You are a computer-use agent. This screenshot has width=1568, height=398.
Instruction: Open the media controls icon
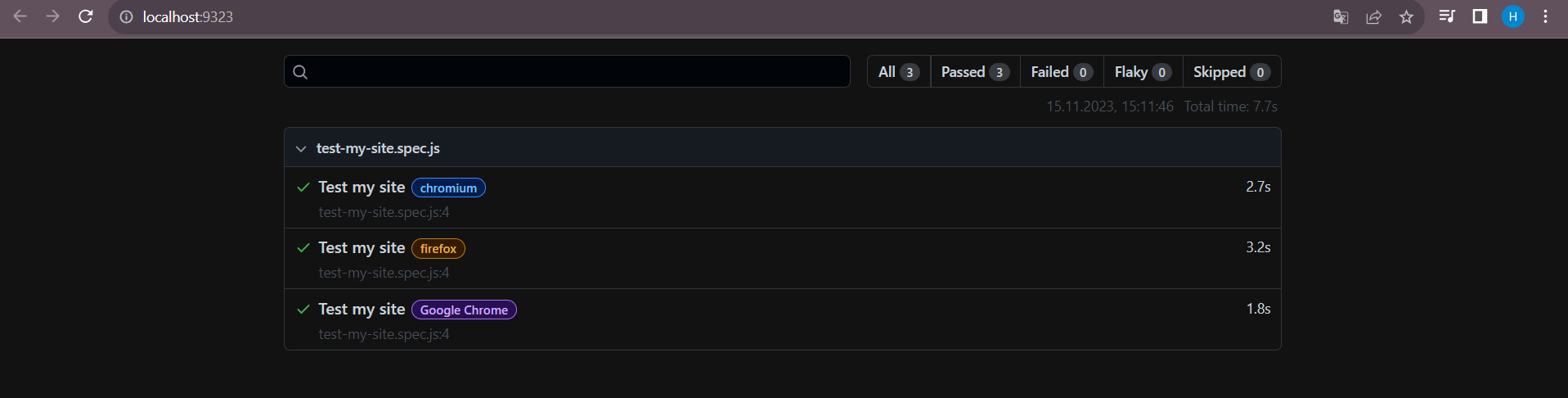[x=1447, y=16]
